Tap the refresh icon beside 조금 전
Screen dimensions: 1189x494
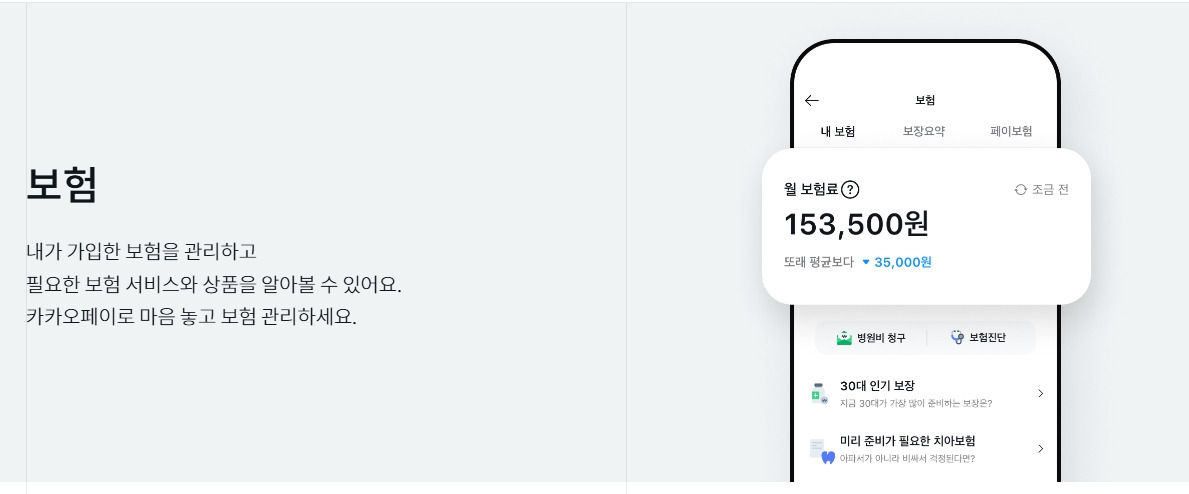click(x=1020, y=190)
